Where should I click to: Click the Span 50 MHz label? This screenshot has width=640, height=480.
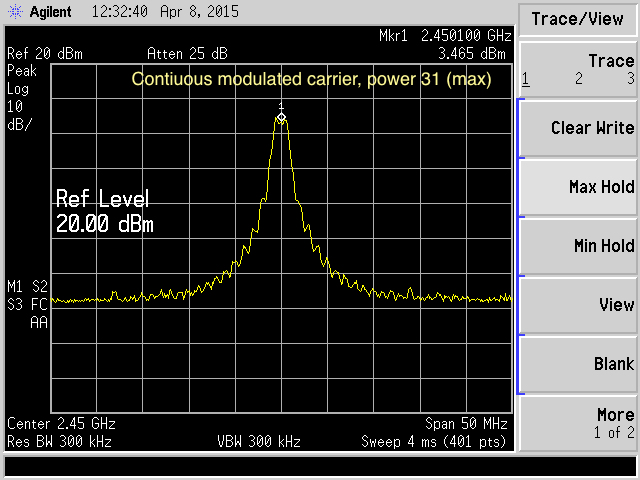coord(466,424)
